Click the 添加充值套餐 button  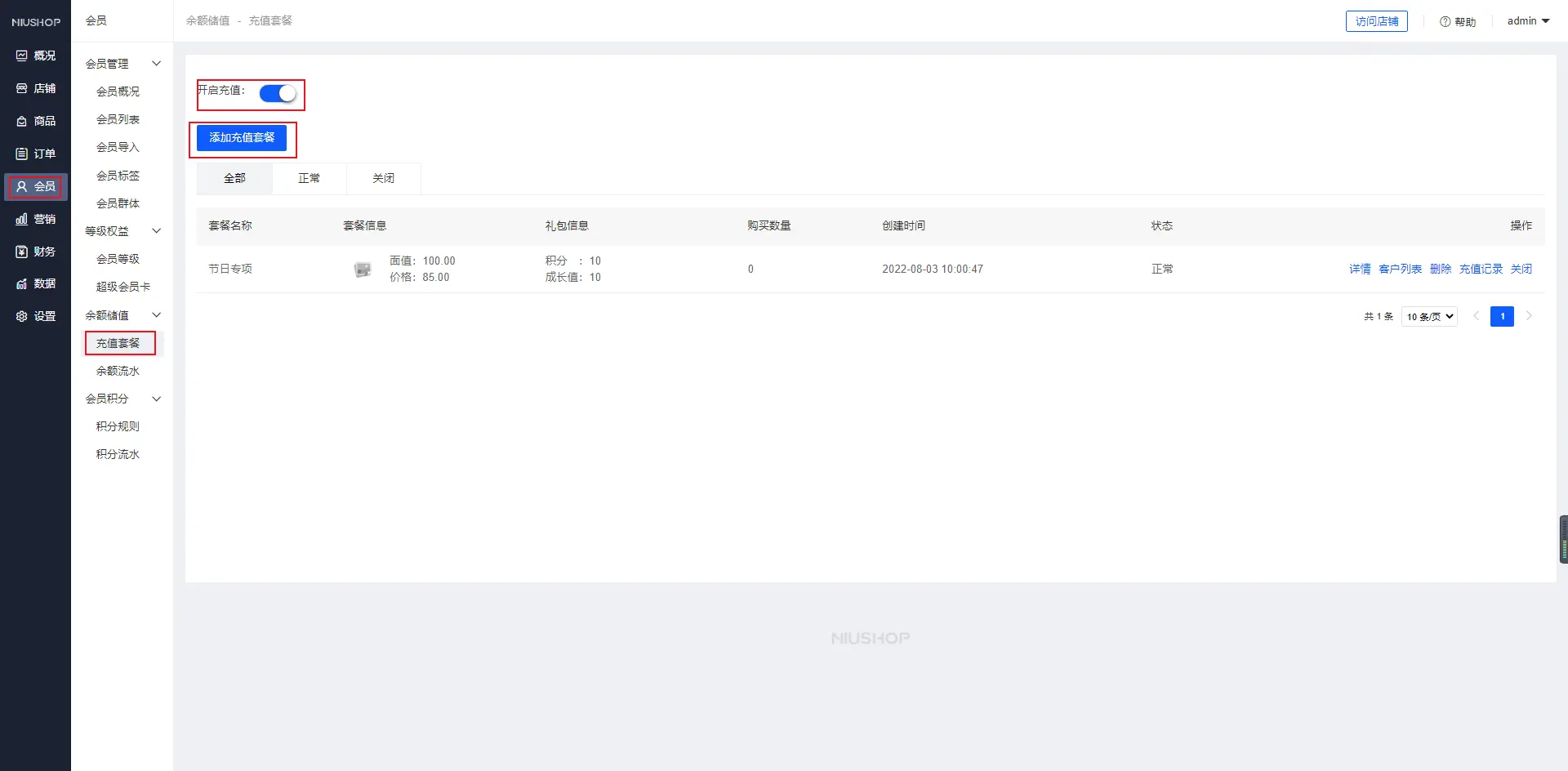pyautogui.click(x=242, y=138)
